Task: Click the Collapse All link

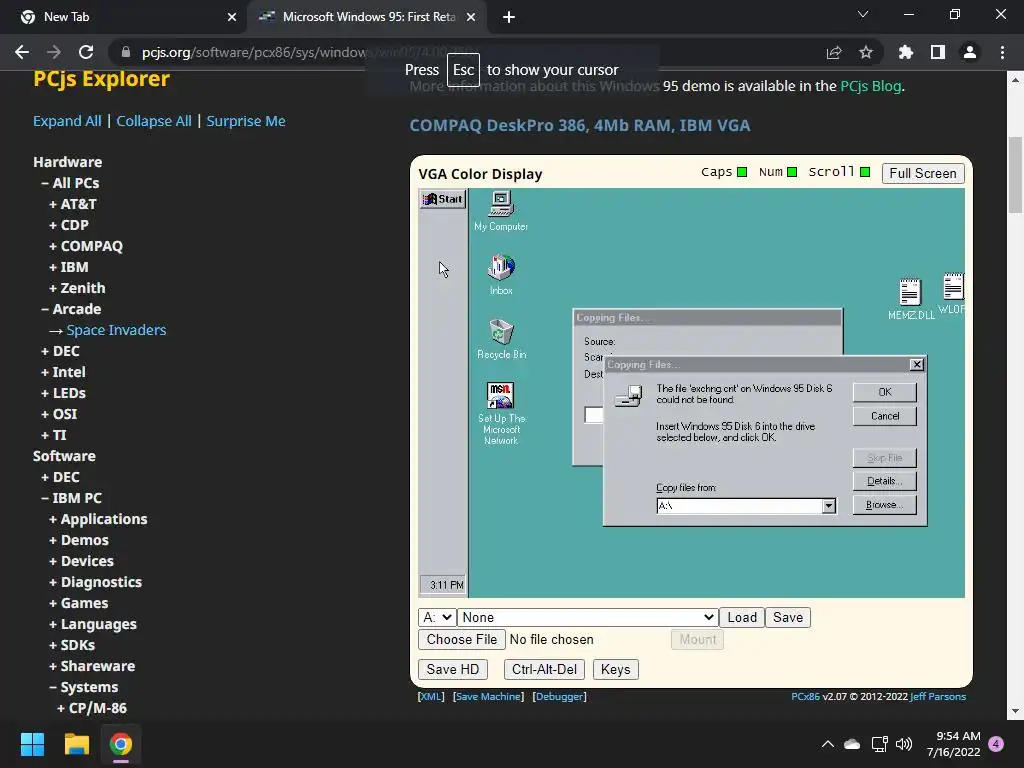Action: 153,121
